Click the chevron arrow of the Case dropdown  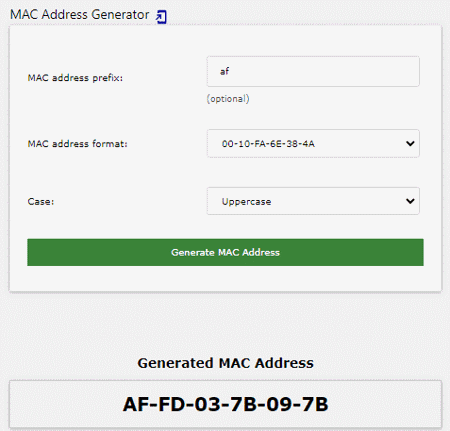click(x=410, y=201)
